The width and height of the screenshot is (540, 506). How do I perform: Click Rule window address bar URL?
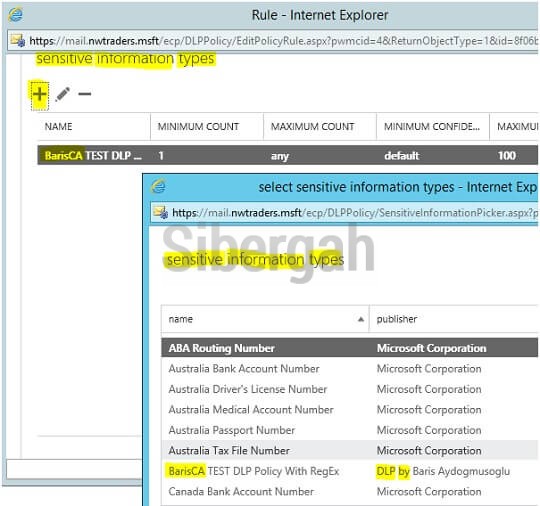pos(283,41)
